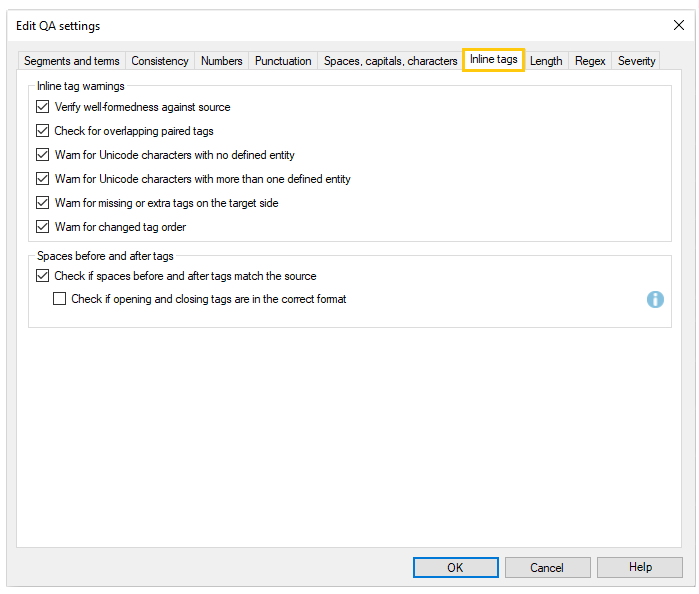
Task: Disable warning for Unicode characters with no defined entity
Action: [x=42, y=155]
